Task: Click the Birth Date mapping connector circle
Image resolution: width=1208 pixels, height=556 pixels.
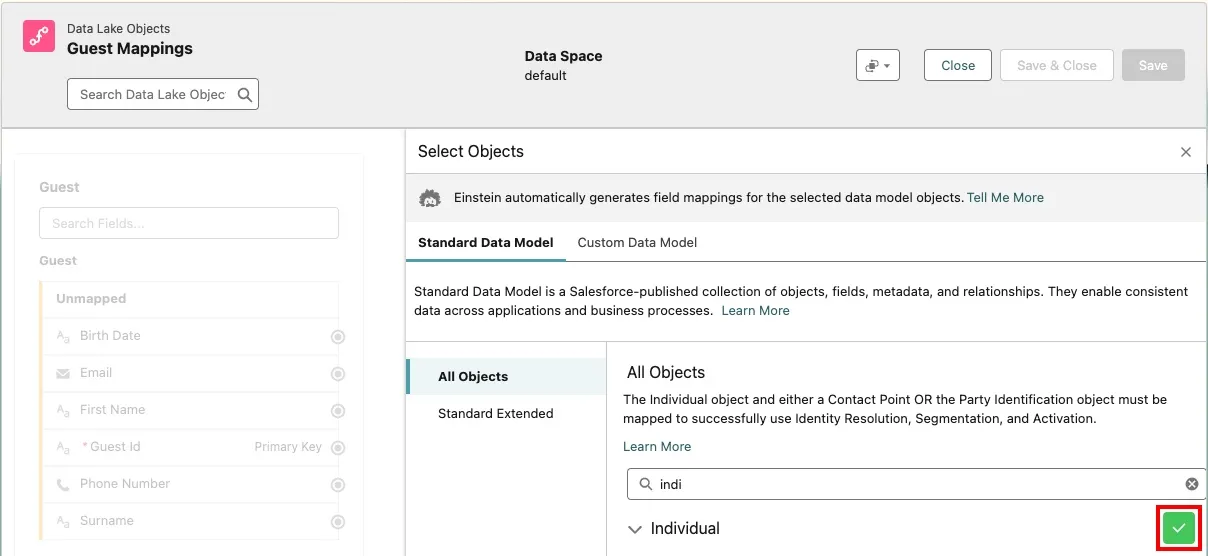Action: (338, 337)
